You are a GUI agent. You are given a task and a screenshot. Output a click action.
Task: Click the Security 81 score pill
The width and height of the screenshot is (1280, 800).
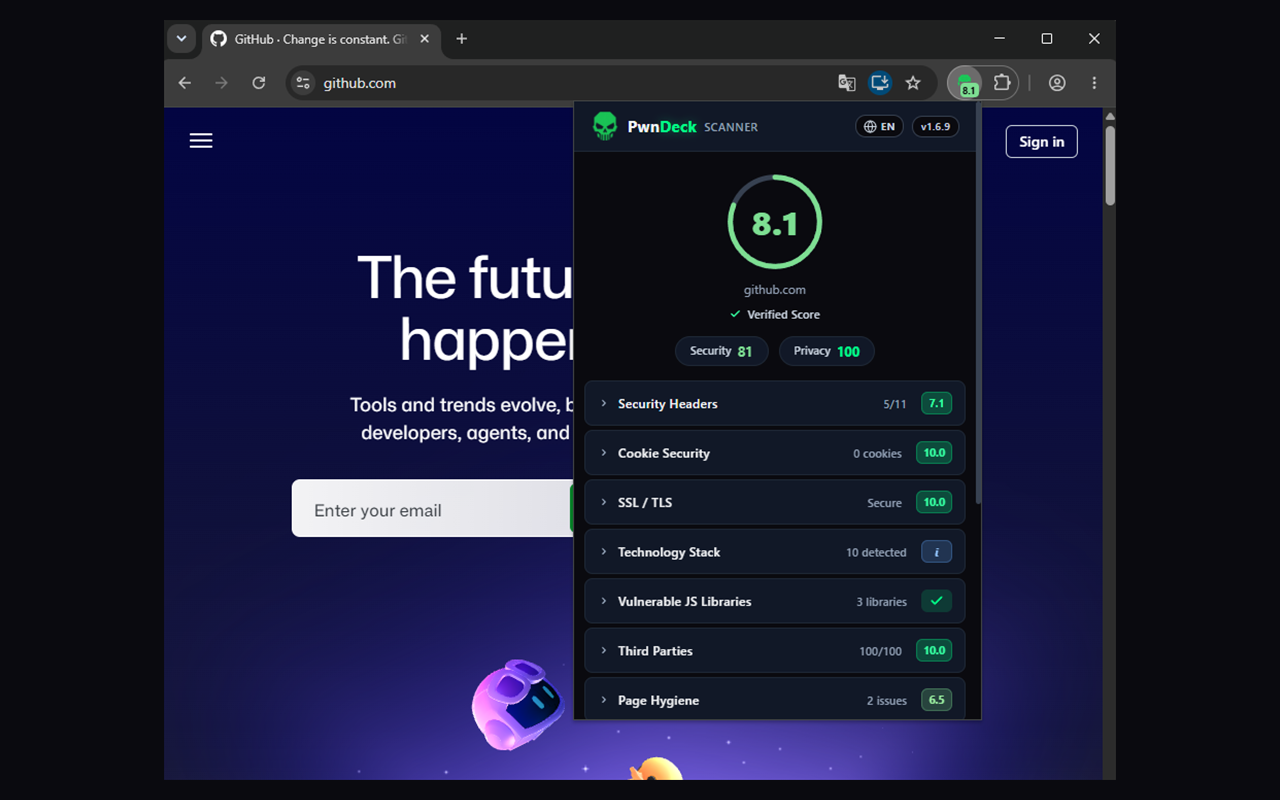pyautogui.click(x=721, y=351)
